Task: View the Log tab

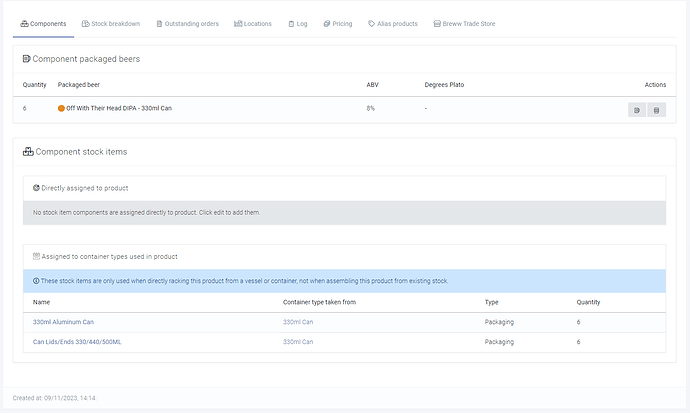Action: [x=297, y=23]
